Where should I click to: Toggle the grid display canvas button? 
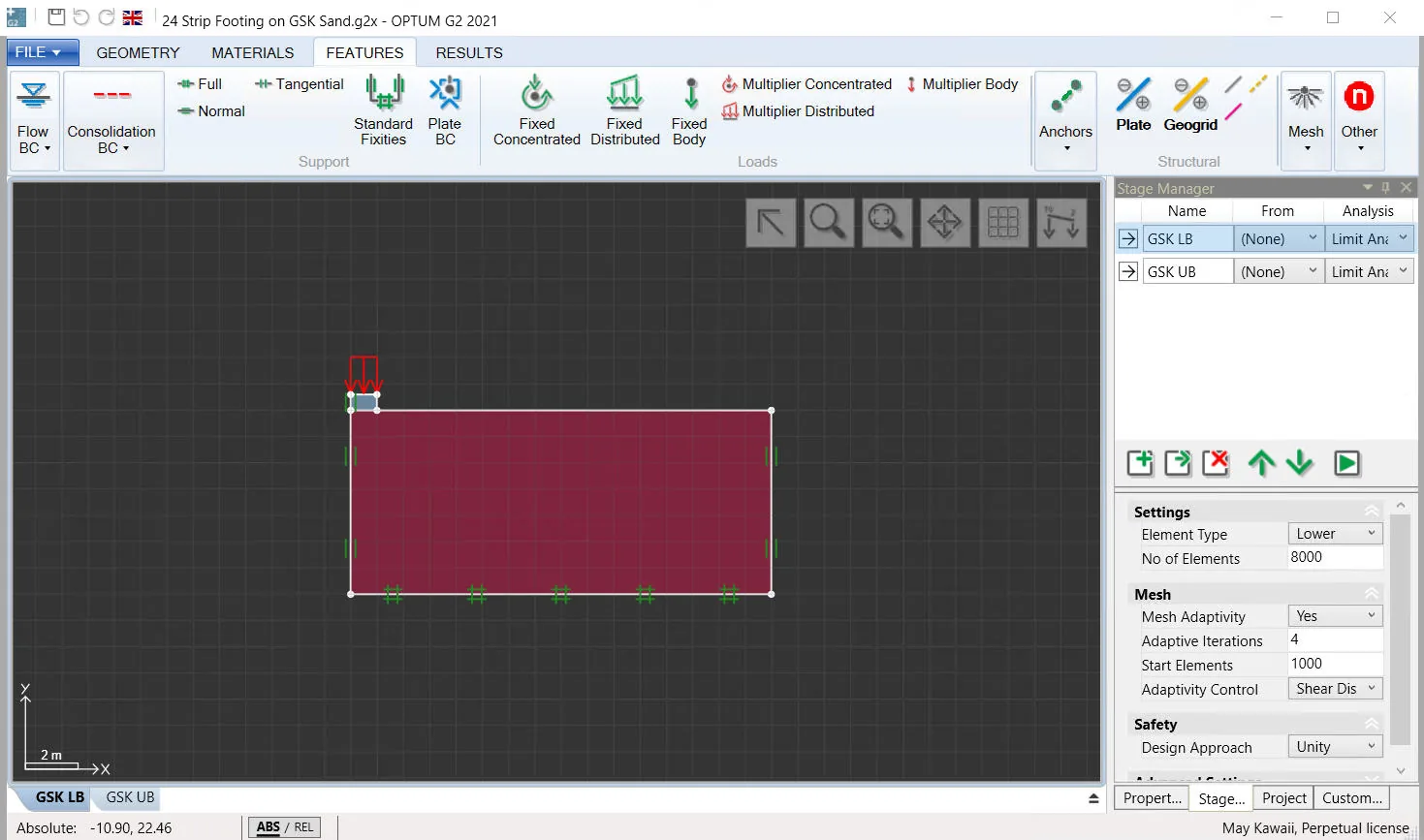point(1002,222)
